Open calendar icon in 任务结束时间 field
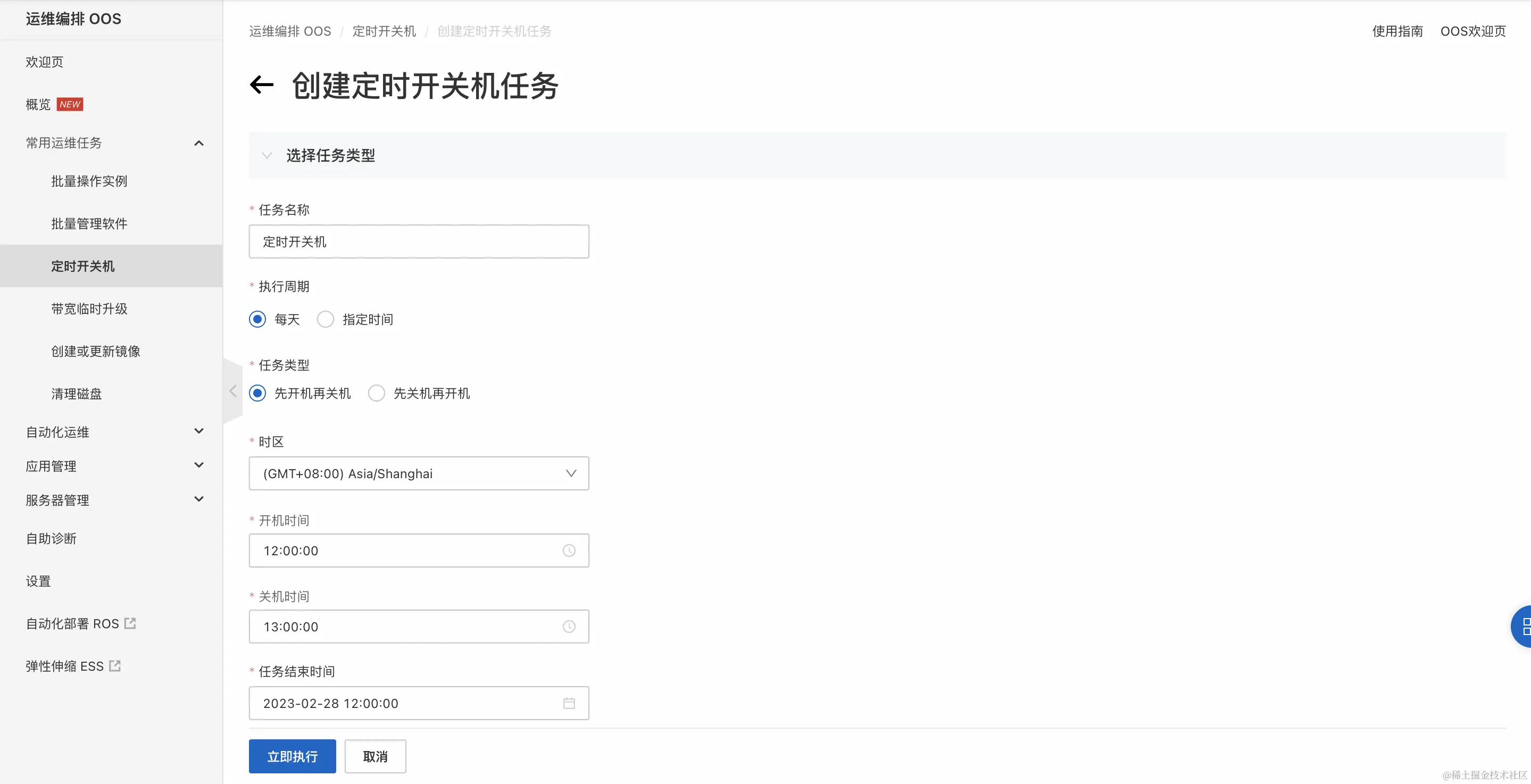This screenshot has width=1531, height=784. [x=569, y=703]
